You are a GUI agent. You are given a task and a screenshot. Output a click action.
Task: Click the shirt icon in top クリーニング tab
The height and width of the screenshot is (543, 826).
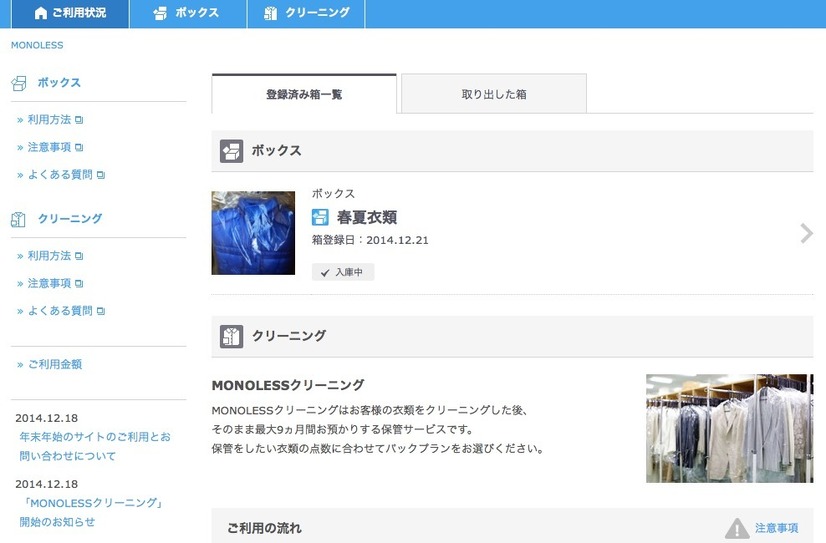(270, 13)
